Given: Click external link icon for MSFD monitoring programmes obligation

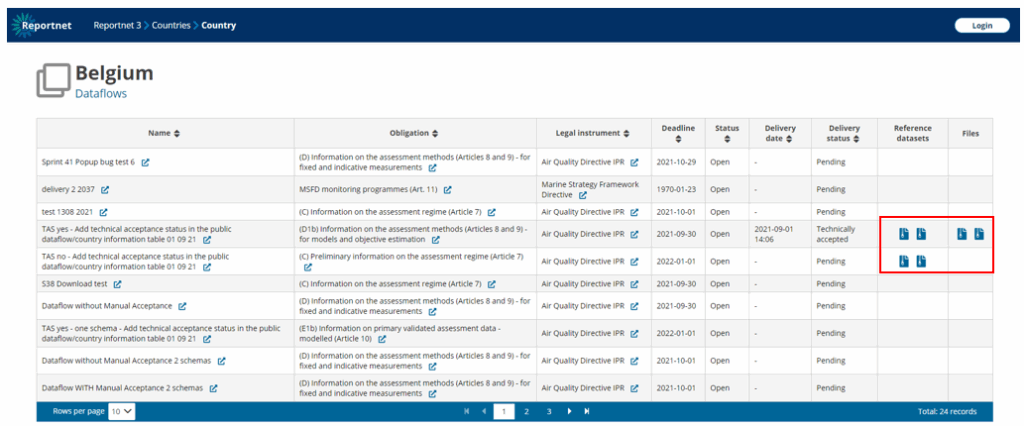Looking at the screenshot, I should pos(447,189).
